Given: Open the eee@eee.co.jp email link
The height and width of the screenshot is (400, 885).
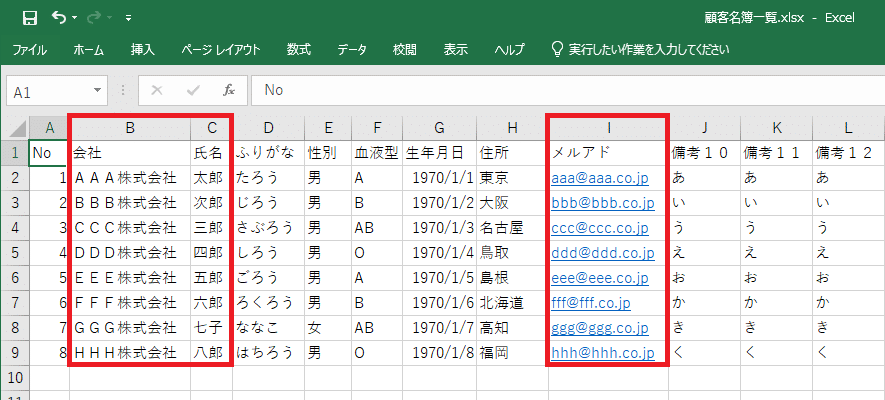Looking at the screenshot, I should (600, 278).
